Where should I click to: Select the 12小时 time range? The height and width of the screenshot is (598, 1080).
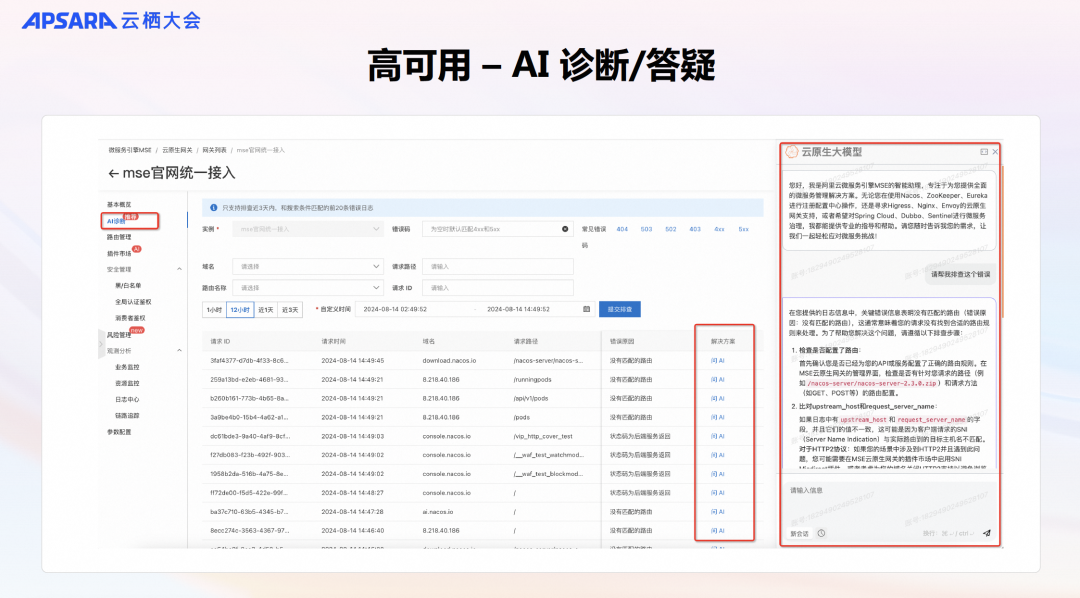pyautogui.click(x=240, y=310)
